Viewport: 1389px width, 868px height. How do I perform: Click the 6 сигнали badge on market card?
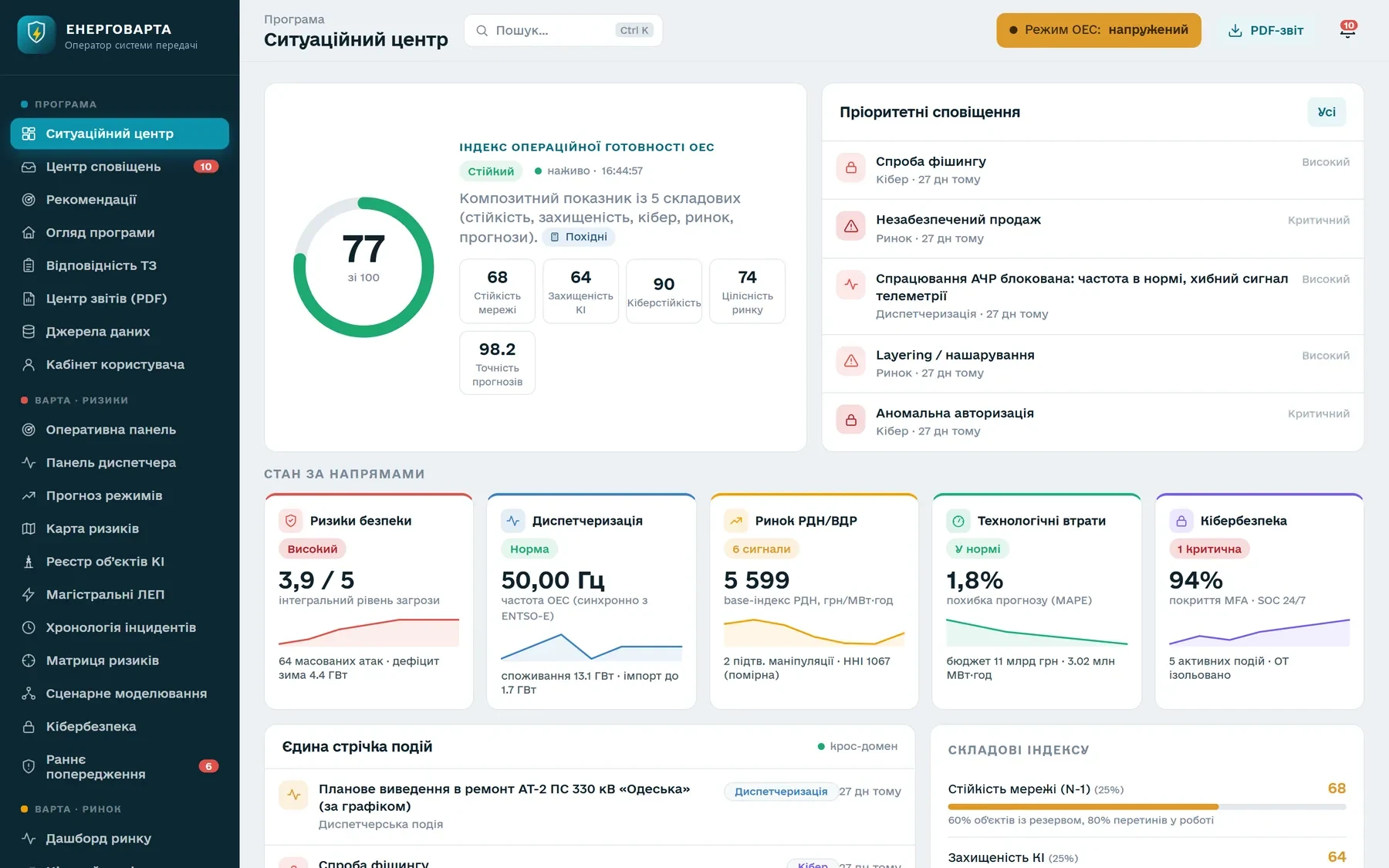coord(762,549)
